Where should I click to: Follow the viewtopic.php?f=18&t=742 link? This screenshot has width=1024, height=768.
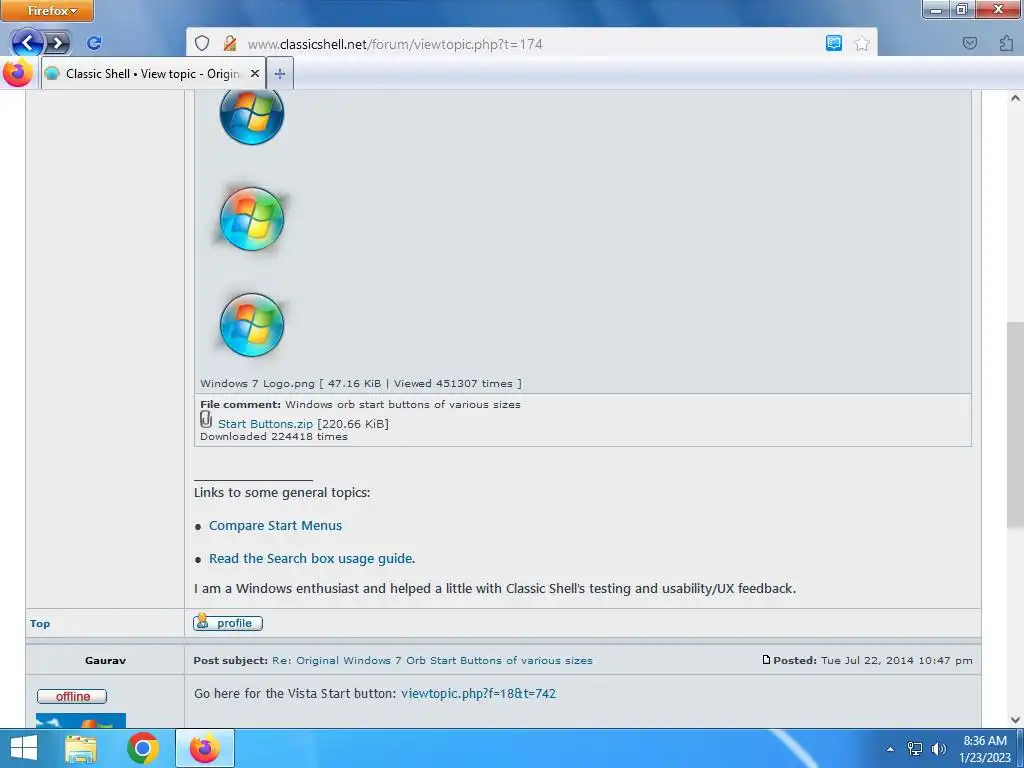pos(478,694)
